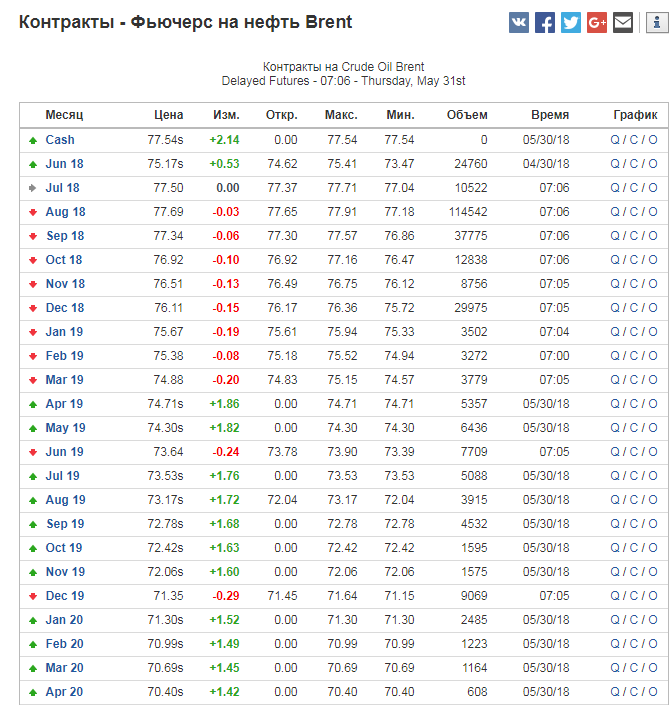The width and height of the screenshot is (669, 705).
Task: Open the Jun 18 contract link
Action: tap(64, 164)
